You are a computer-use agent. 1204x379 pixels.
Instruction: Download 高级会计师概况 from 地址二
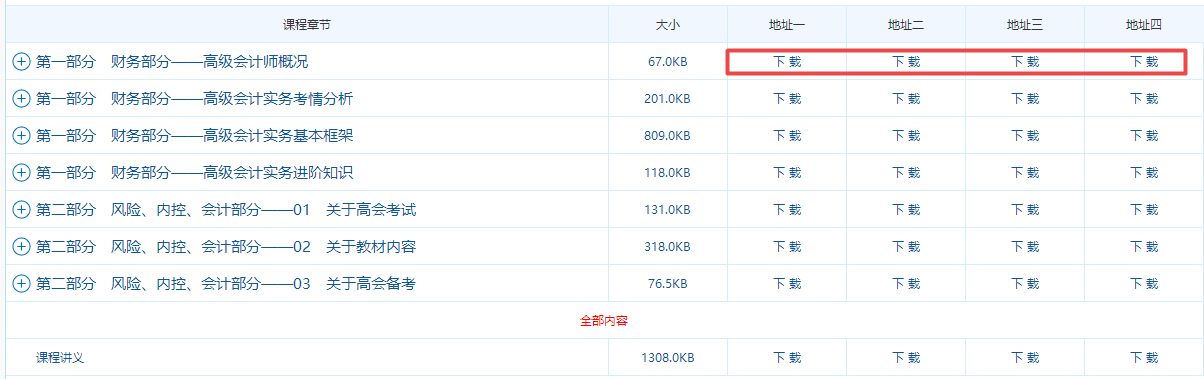[x=906, y=62]
